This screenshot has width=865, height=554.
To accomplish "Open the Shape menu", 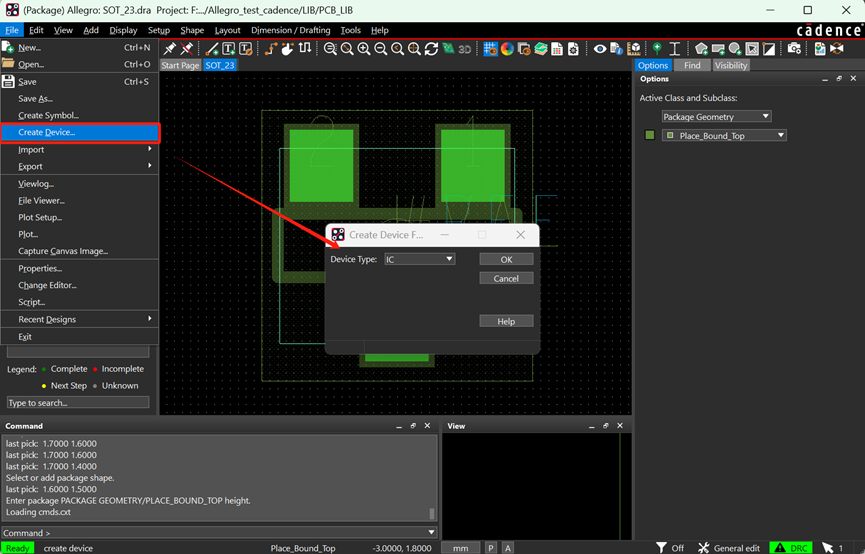I will (x=192, y=30).
